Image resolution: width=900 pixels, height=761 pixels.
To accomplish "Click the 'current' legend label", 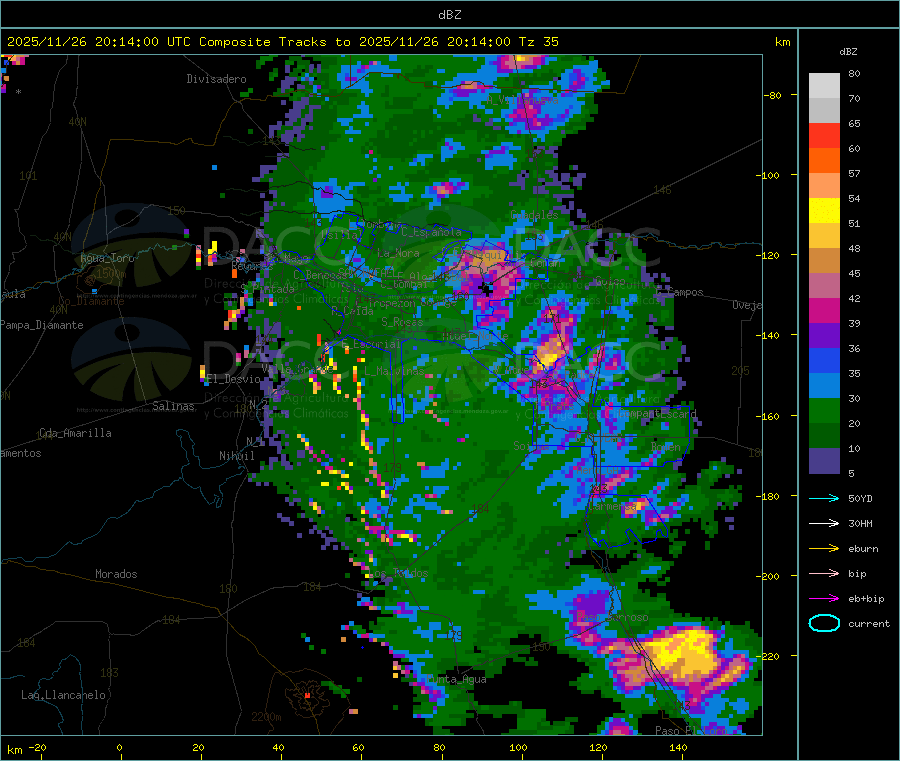I will point(869,624).
